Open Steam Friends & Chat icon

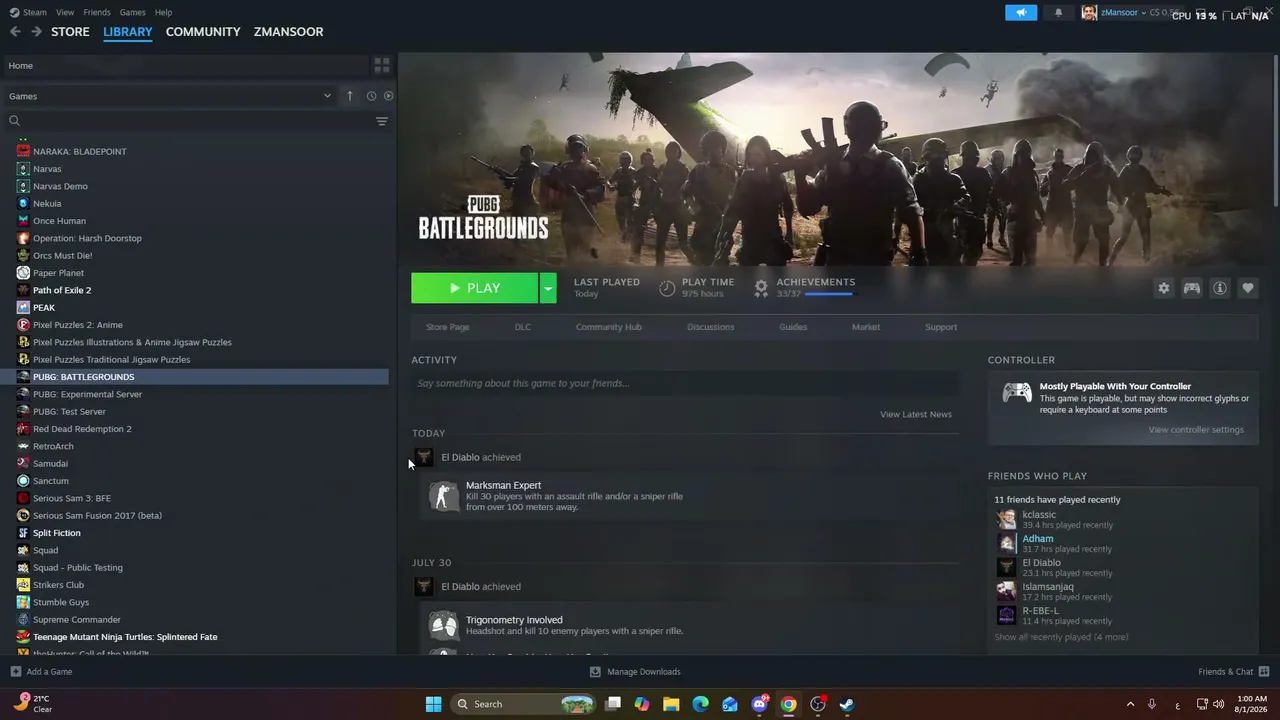click(1264, 672)
